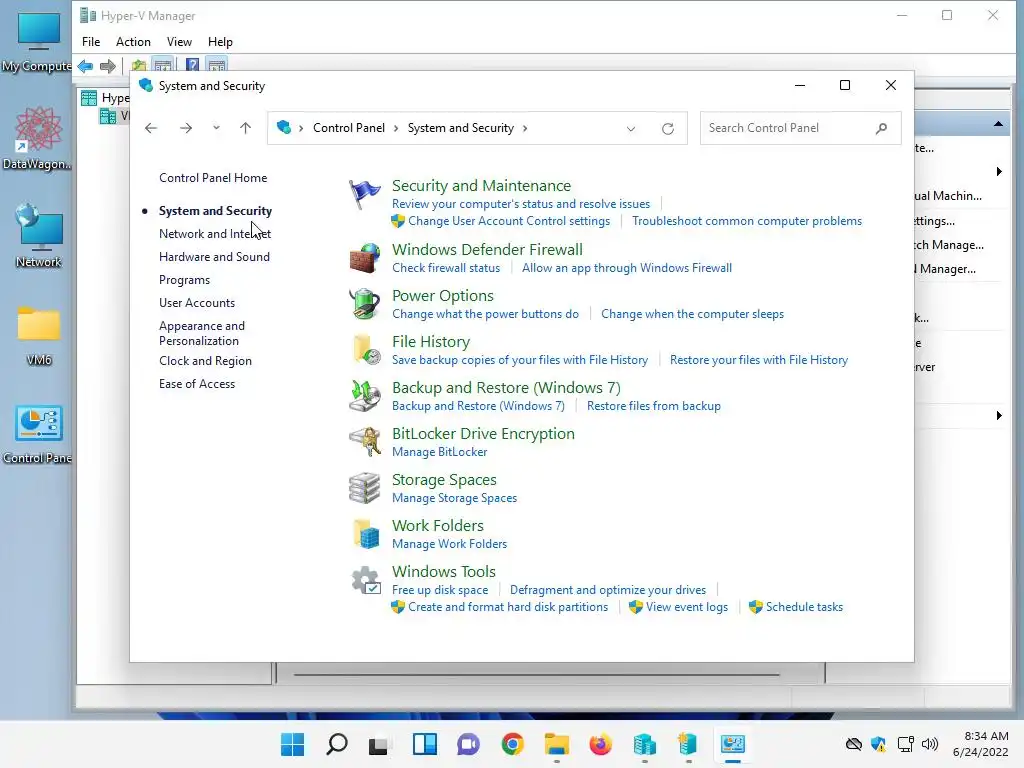Click the Storage Spaces drives icon

point(364,488)
